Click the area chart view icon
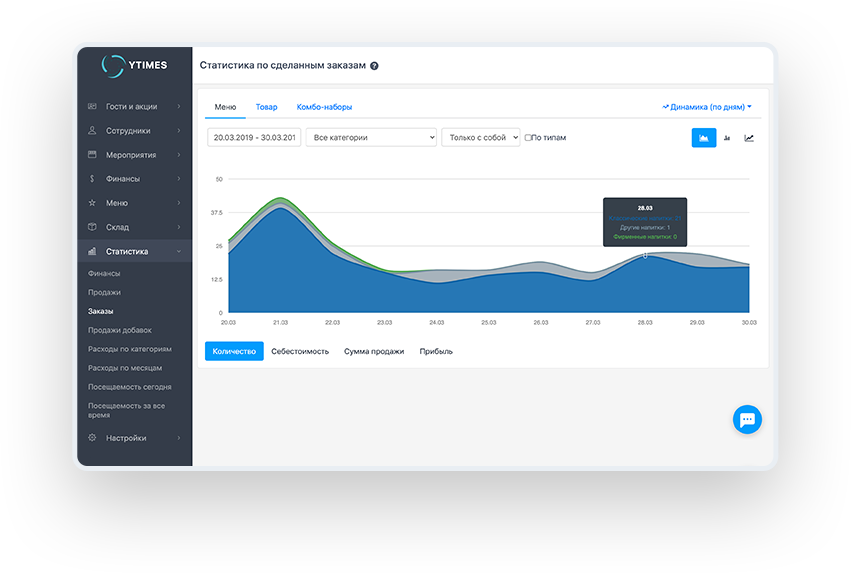The height and width of the screenshot is (573, 851). click(704, 138)
